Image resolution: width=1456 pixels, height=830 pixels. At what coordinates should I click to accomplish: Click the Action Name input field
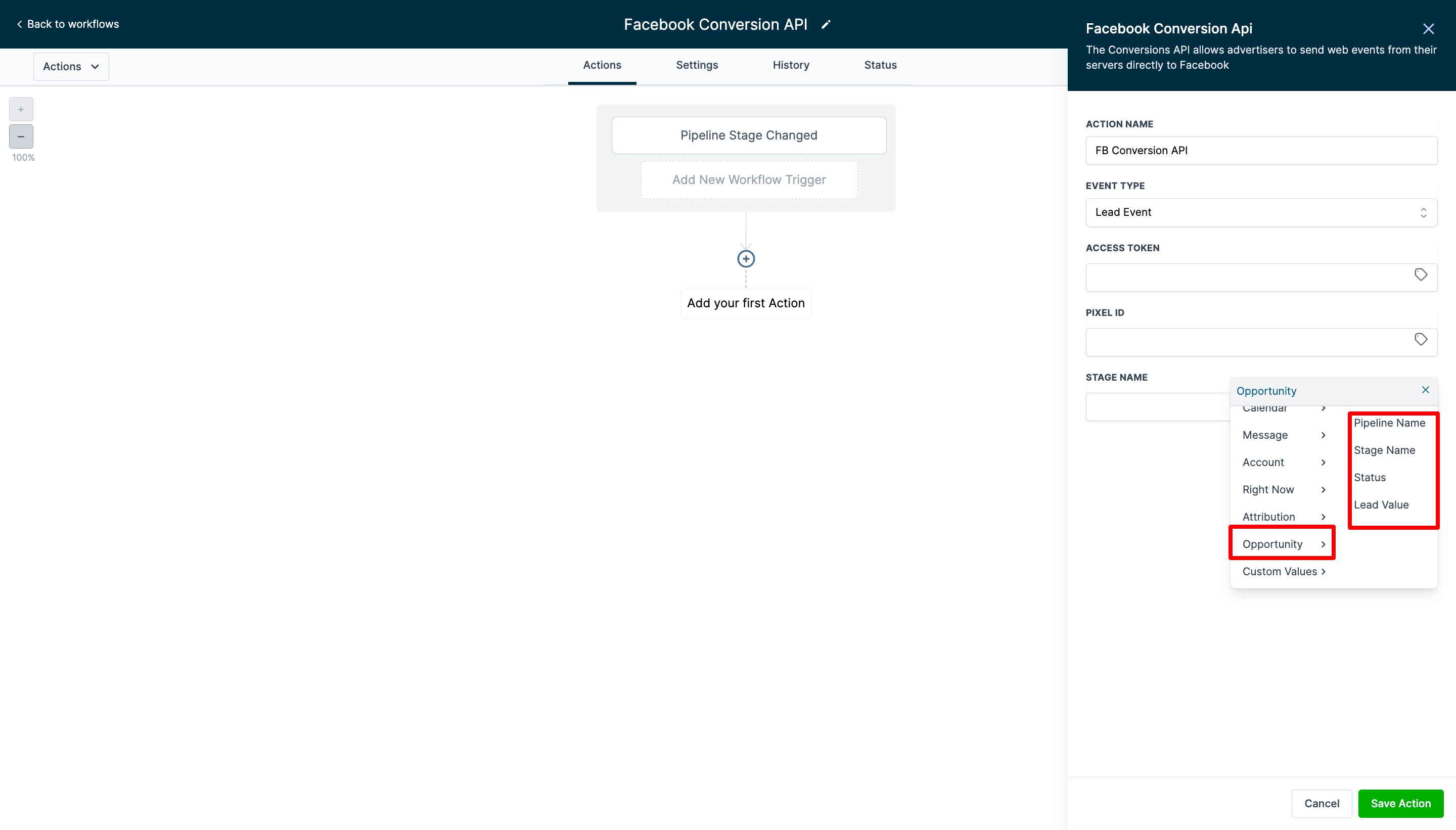(x=1261, y=151)
